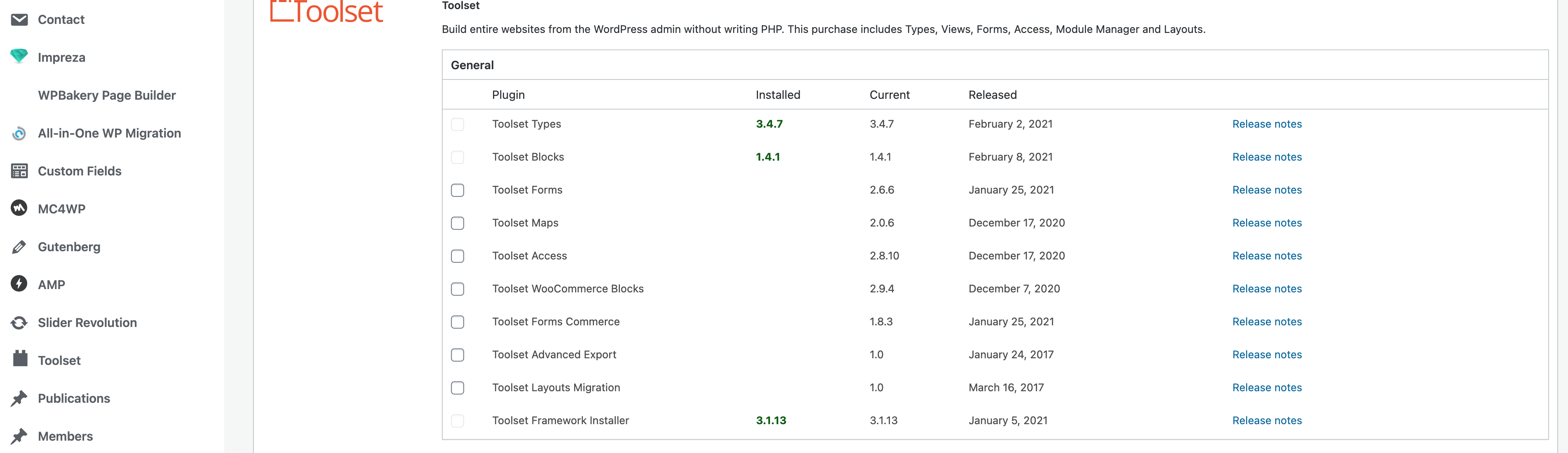Click the Contact envelope icon
This screenshot has width=1568, height=453.
point(19,19)
